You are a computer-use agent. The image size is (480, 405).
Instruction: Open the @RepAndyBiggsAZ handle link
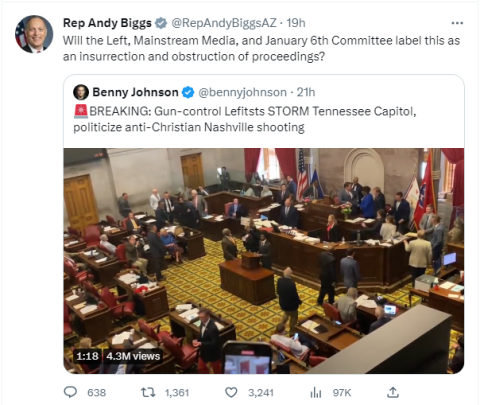point(224,23)
